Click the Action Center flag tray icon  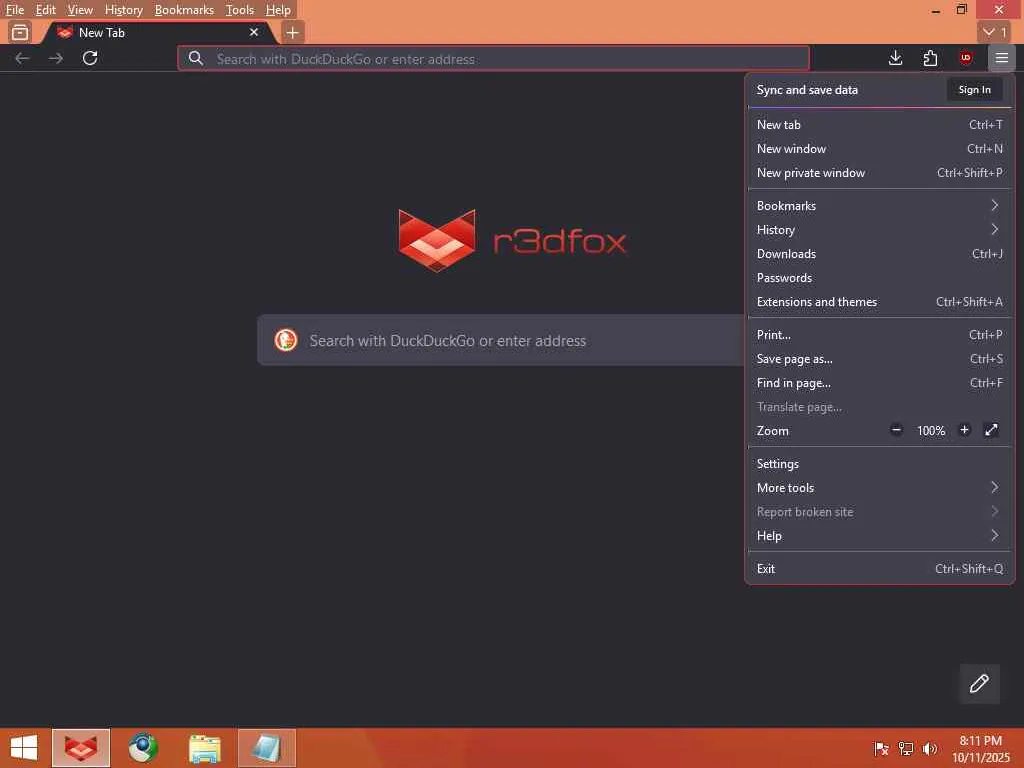tap(881, 748)
